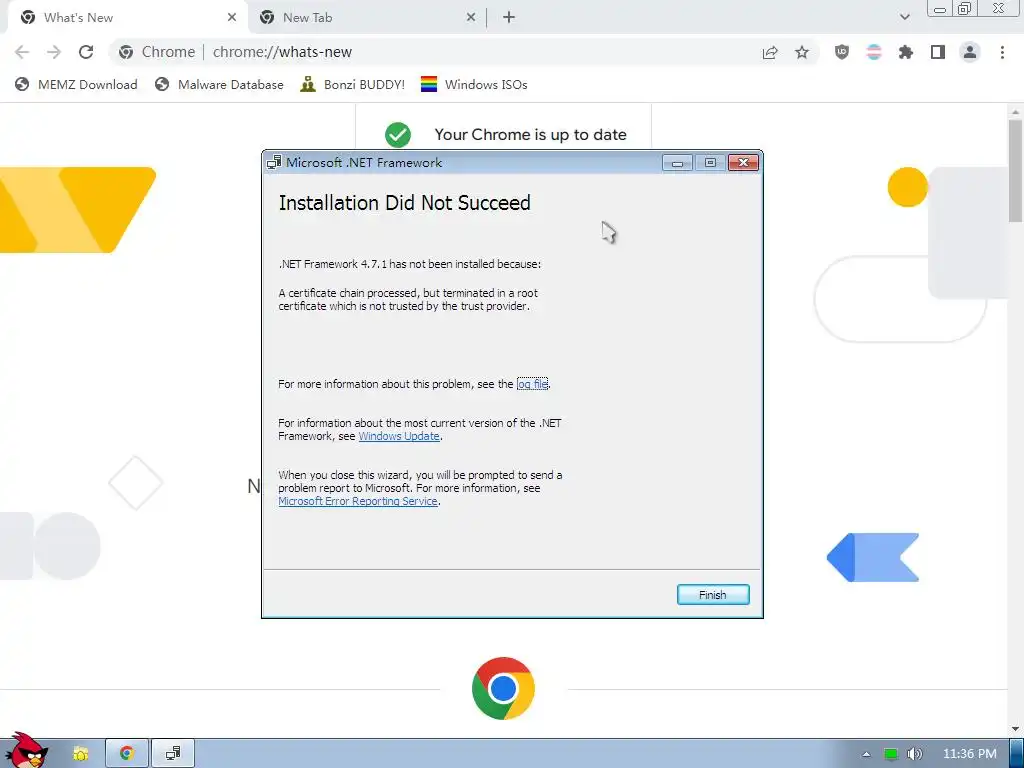Maximize the .NET Framework dialog
This screenshot has width=1024, height=768.
point(710,163)
